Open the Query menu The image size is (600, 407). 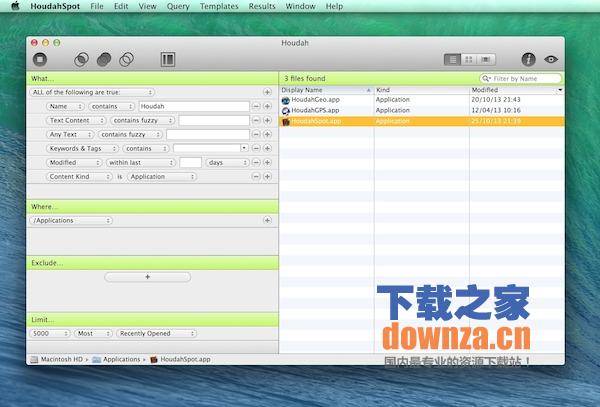tap(178, 6)
